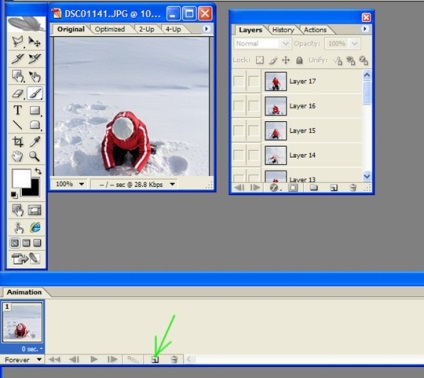The height and width of the screenshot is (378, 424).
Task: Open the Opacity slider dropdown arrow
Action: click(x=355, y=44)
